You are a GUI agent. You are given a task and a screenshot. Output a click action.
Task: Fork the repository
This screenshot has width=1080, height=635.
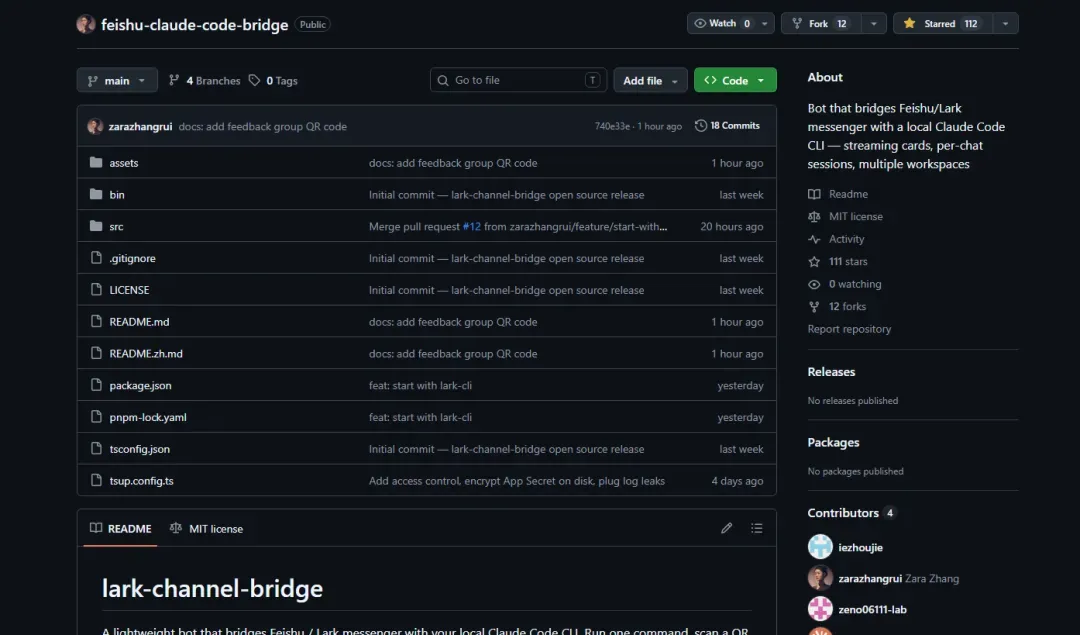pos(821,23)
